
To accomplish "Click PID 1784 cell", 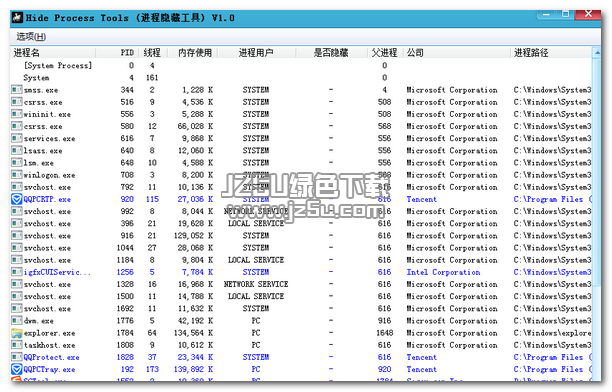I will pos(125,333).
